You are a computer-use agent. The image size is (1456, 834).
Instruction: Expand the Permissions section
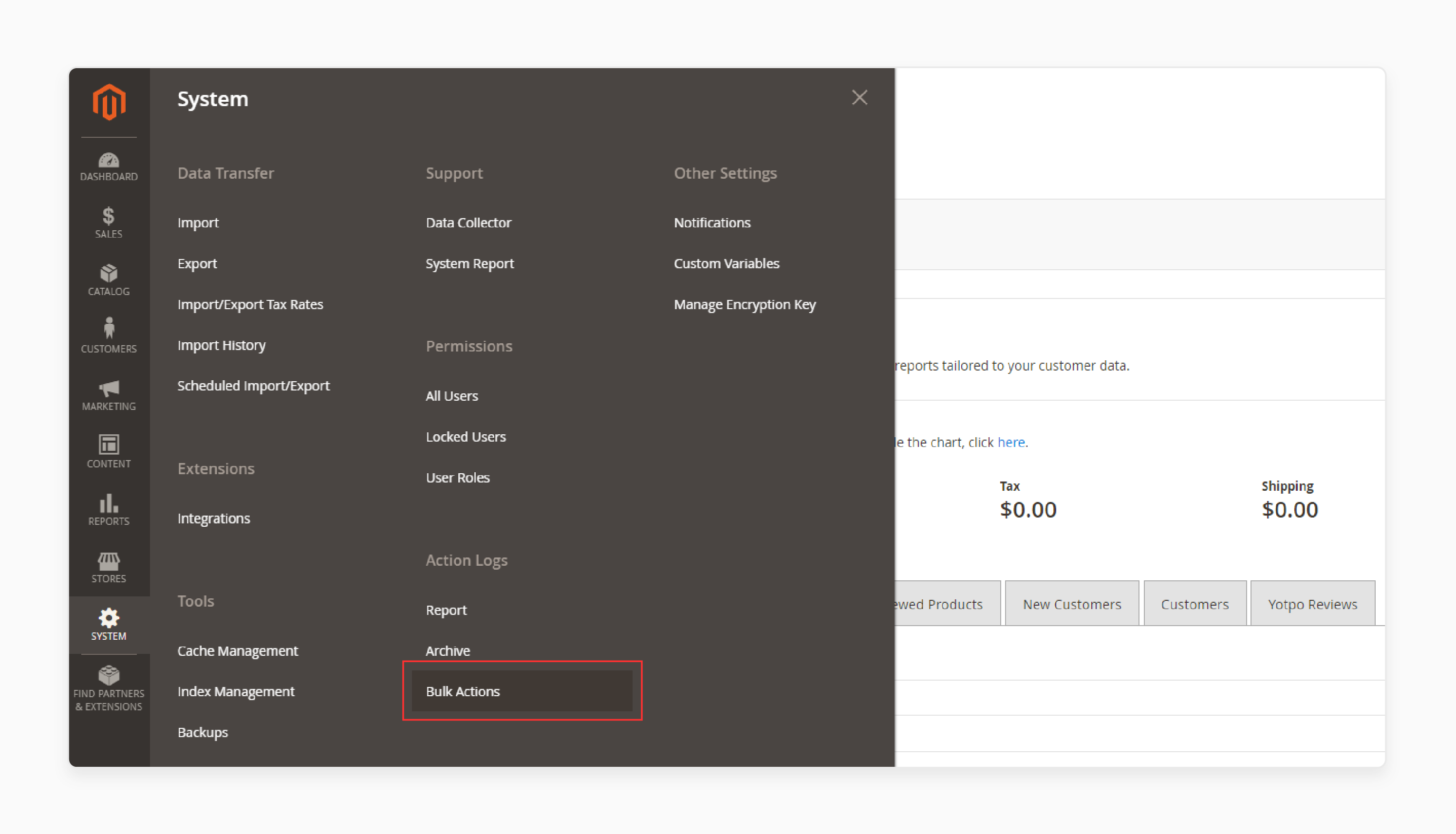[x=468, y=346]
